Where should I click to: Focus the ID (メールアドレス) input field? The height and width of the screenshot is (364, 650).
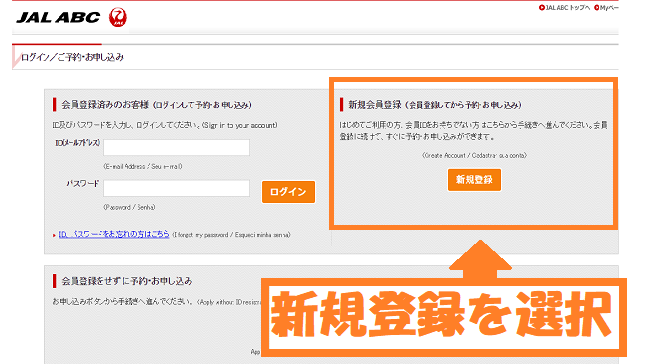pos(177,148)
